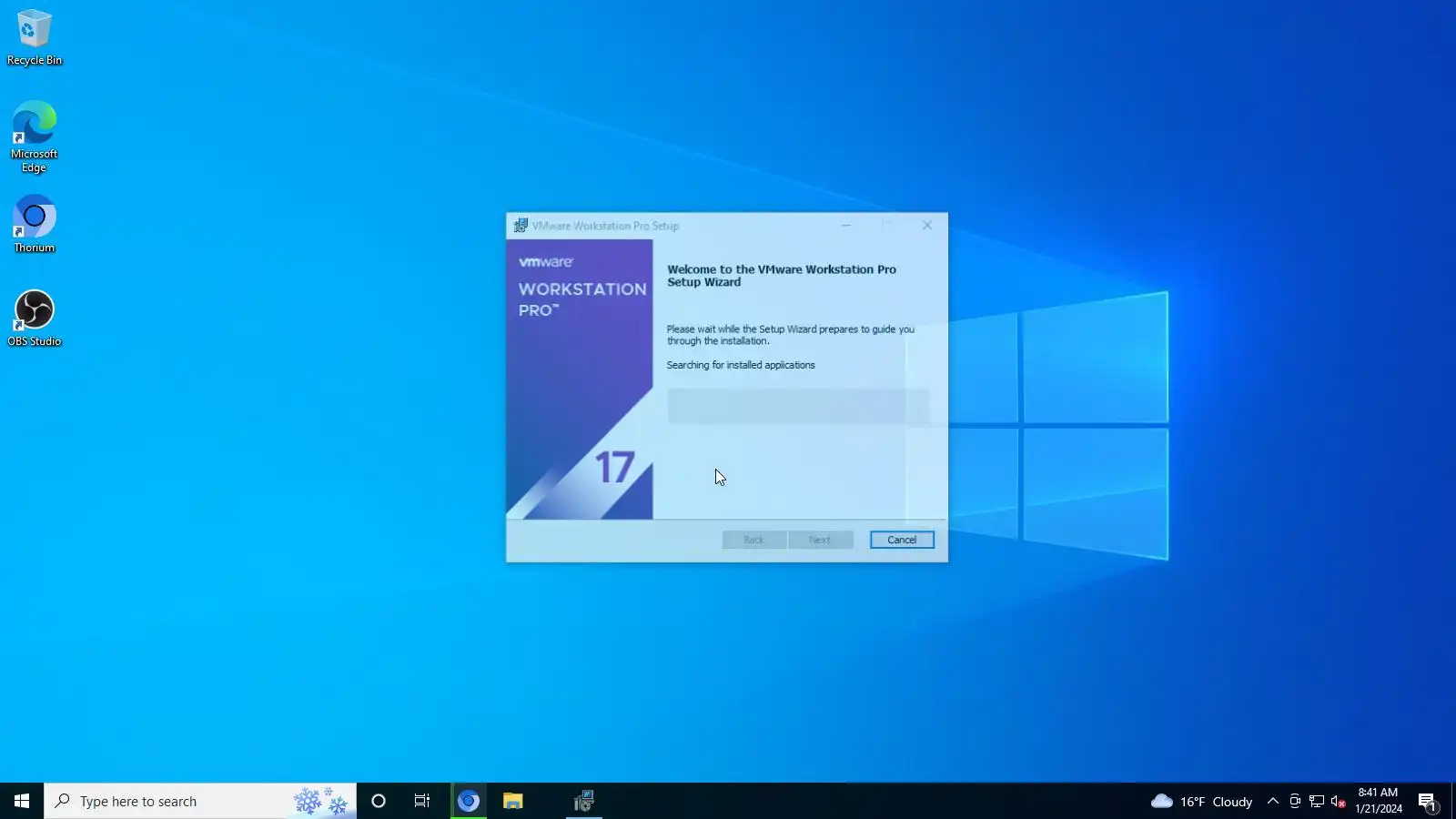
Task: Open Cortana from the taskbar circle icon
Action: pos(379,801)
